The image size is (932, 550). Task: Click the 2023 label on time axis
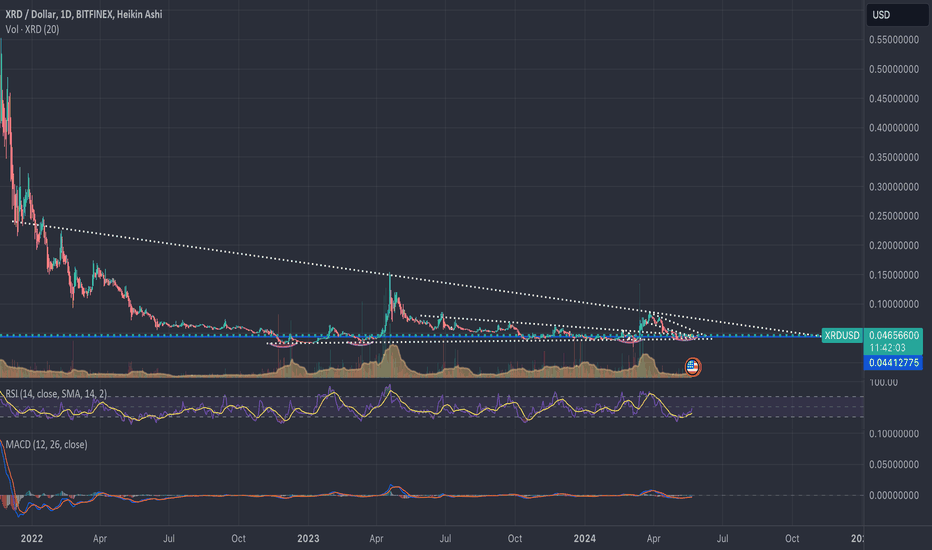click(308, 538)
